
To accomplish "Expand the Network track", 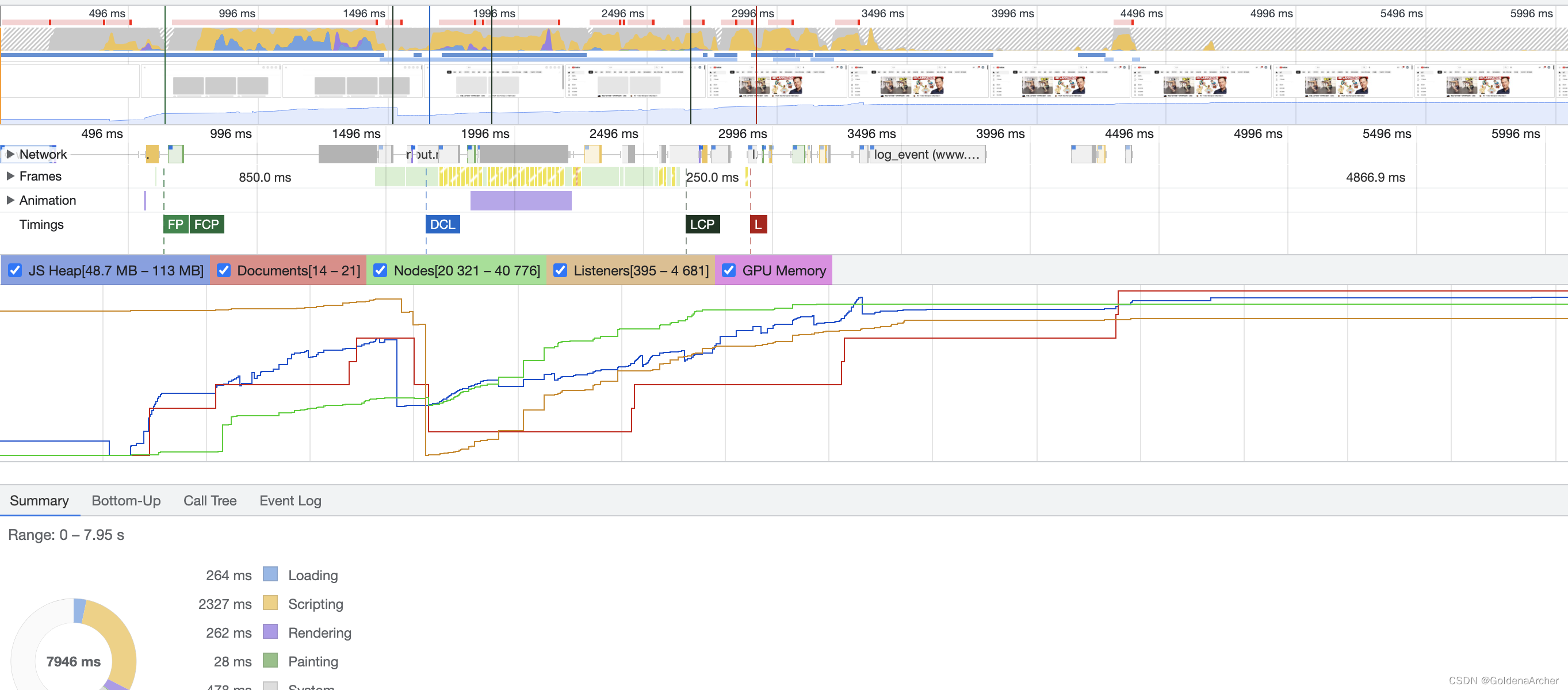I will click(10, 155).
